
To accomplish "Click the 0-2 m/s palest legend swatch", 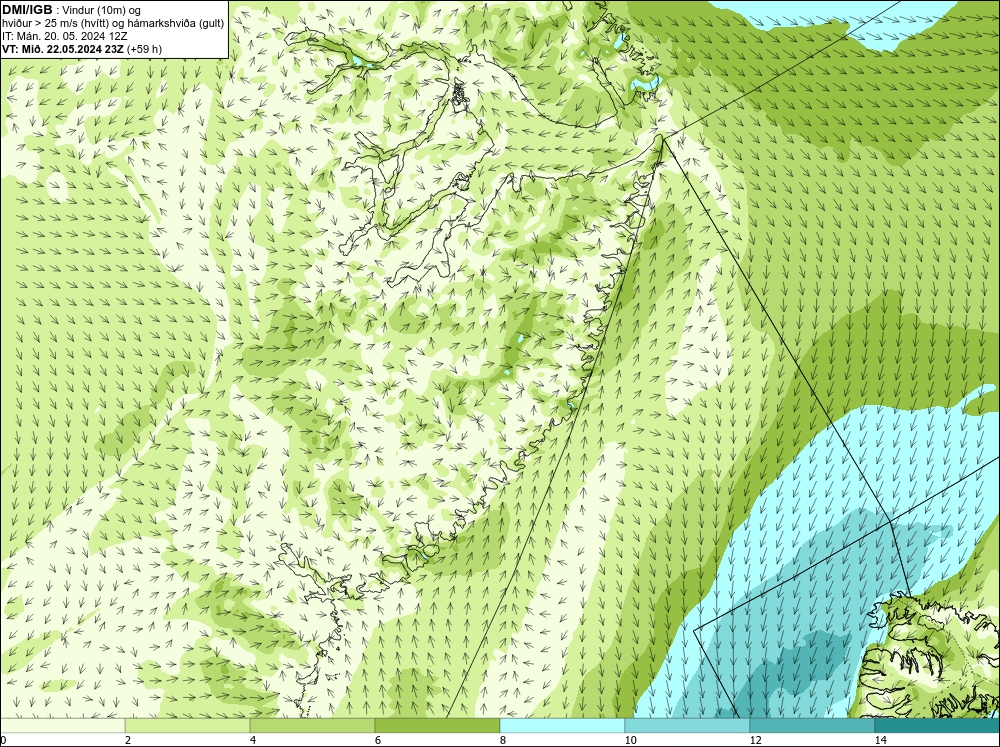I will [x=62, y=725].
